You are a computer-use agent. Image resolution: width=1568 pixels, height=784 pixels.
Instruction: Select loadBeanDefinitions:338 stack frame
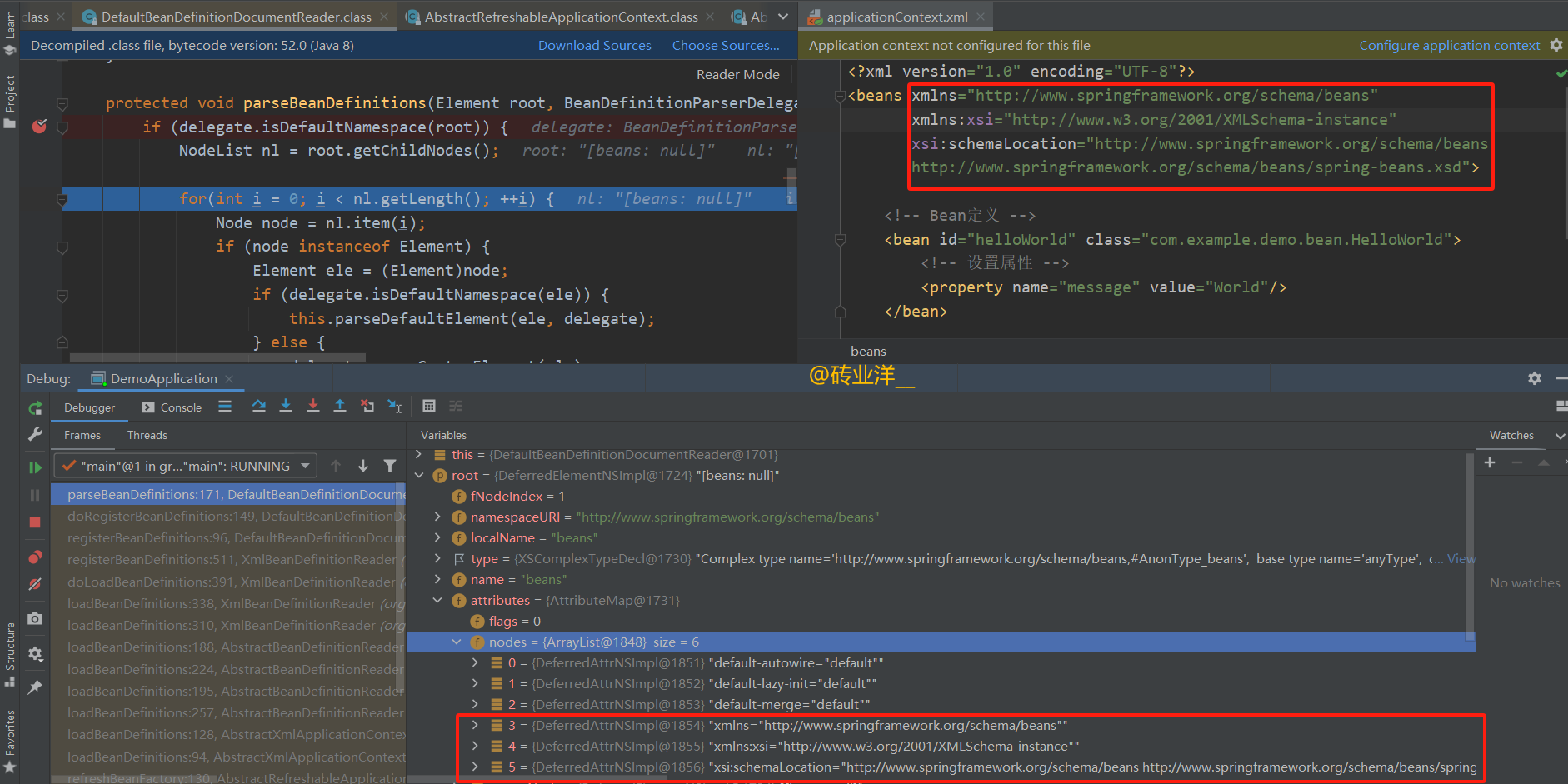[x=228, y=604]
